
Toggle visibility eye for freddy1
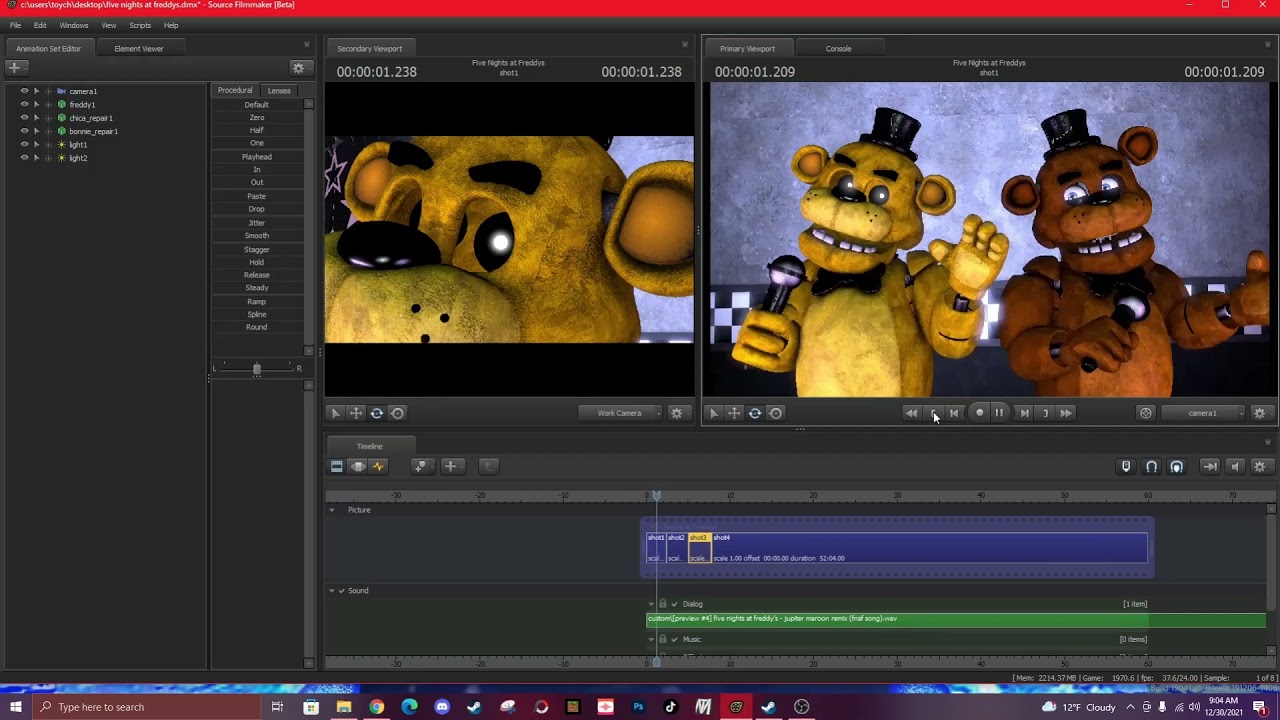click(25, 104)
